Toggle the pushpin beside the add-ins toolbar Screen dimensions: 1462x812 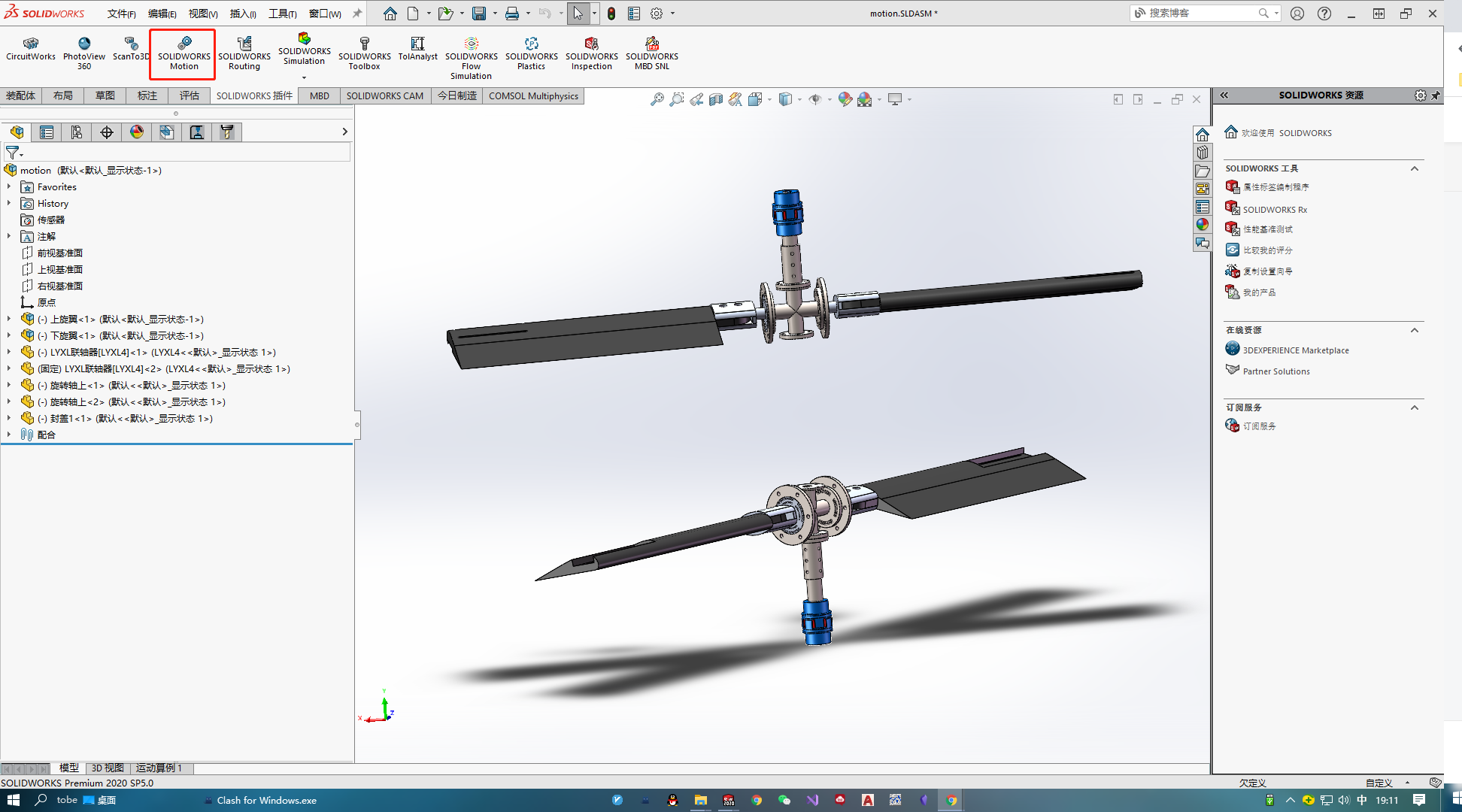tap(356, 13)
